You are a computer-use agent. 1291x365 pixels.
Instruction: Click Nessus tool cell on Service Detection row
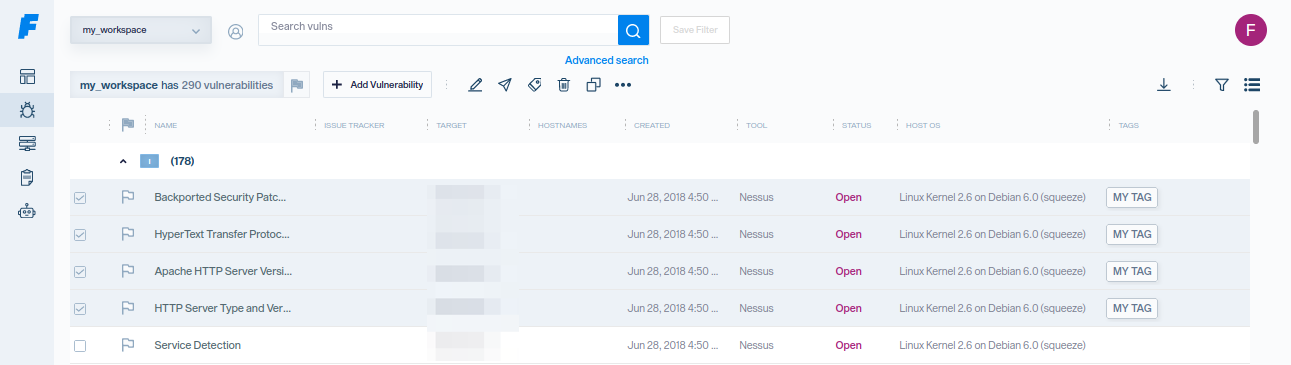point(756,345)
